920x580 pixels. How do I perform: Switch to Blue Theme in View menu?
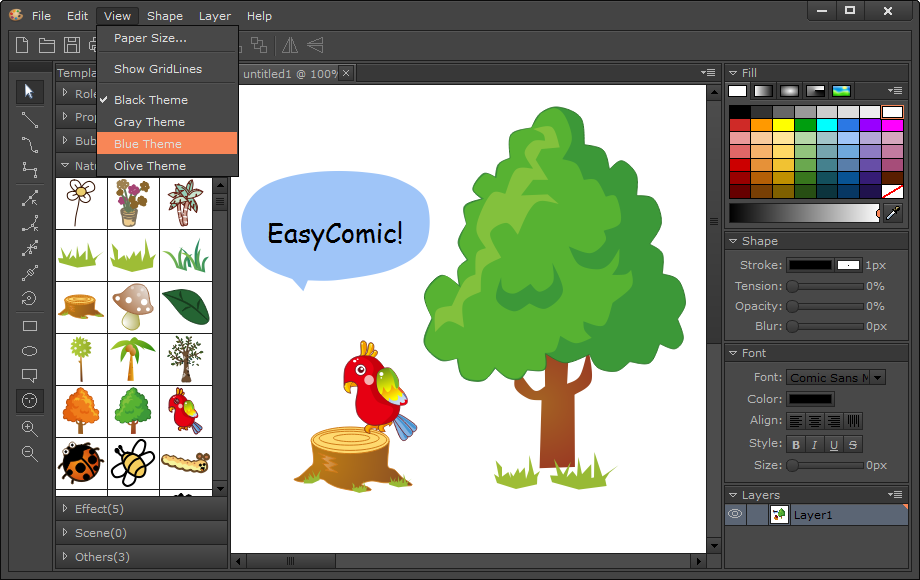pos(148,144)
